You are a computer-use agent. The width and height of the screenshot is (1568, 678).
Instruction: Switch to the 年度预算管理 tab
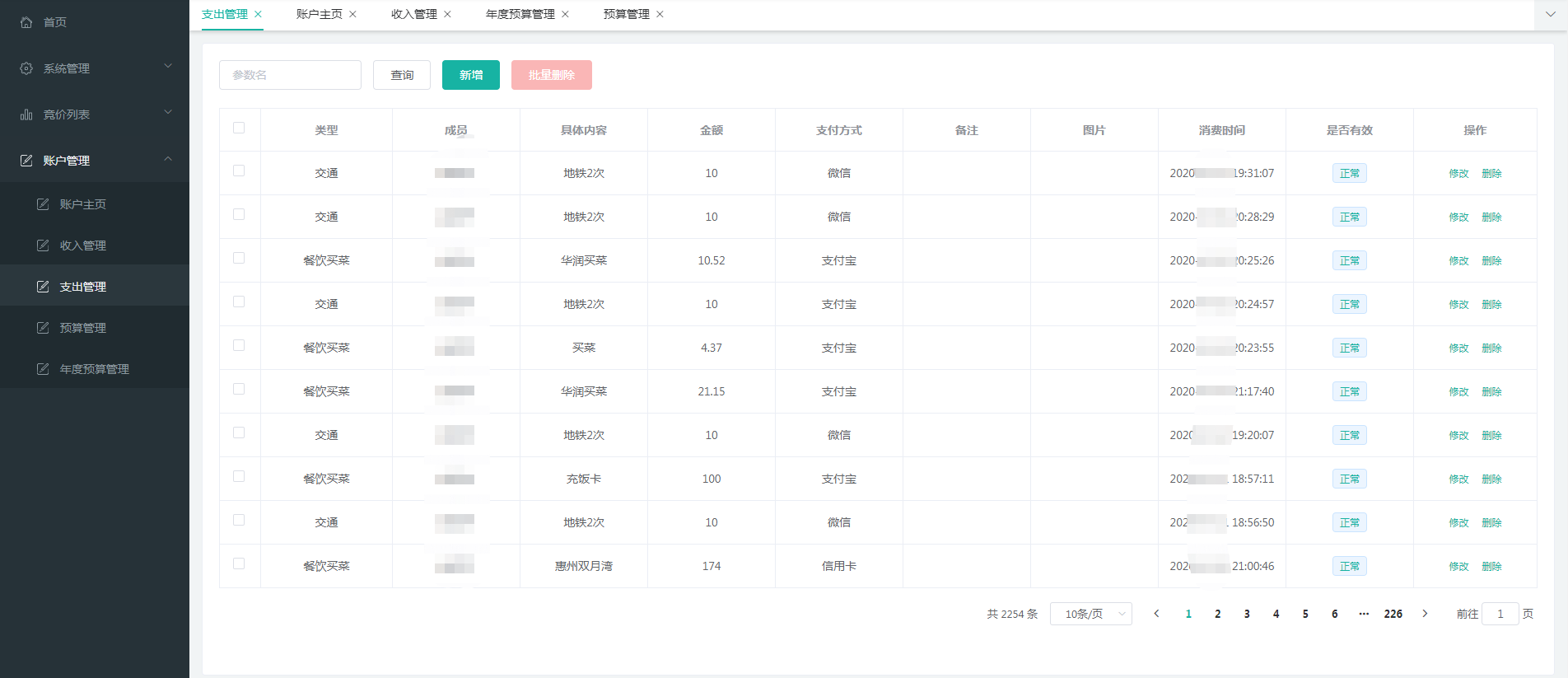pyautogui.click(x=520, y=14)
